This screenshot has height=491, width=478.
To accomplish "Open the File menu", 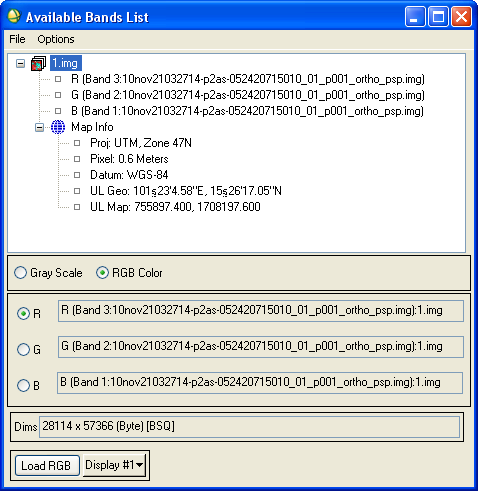I will (x=17, y=39).
